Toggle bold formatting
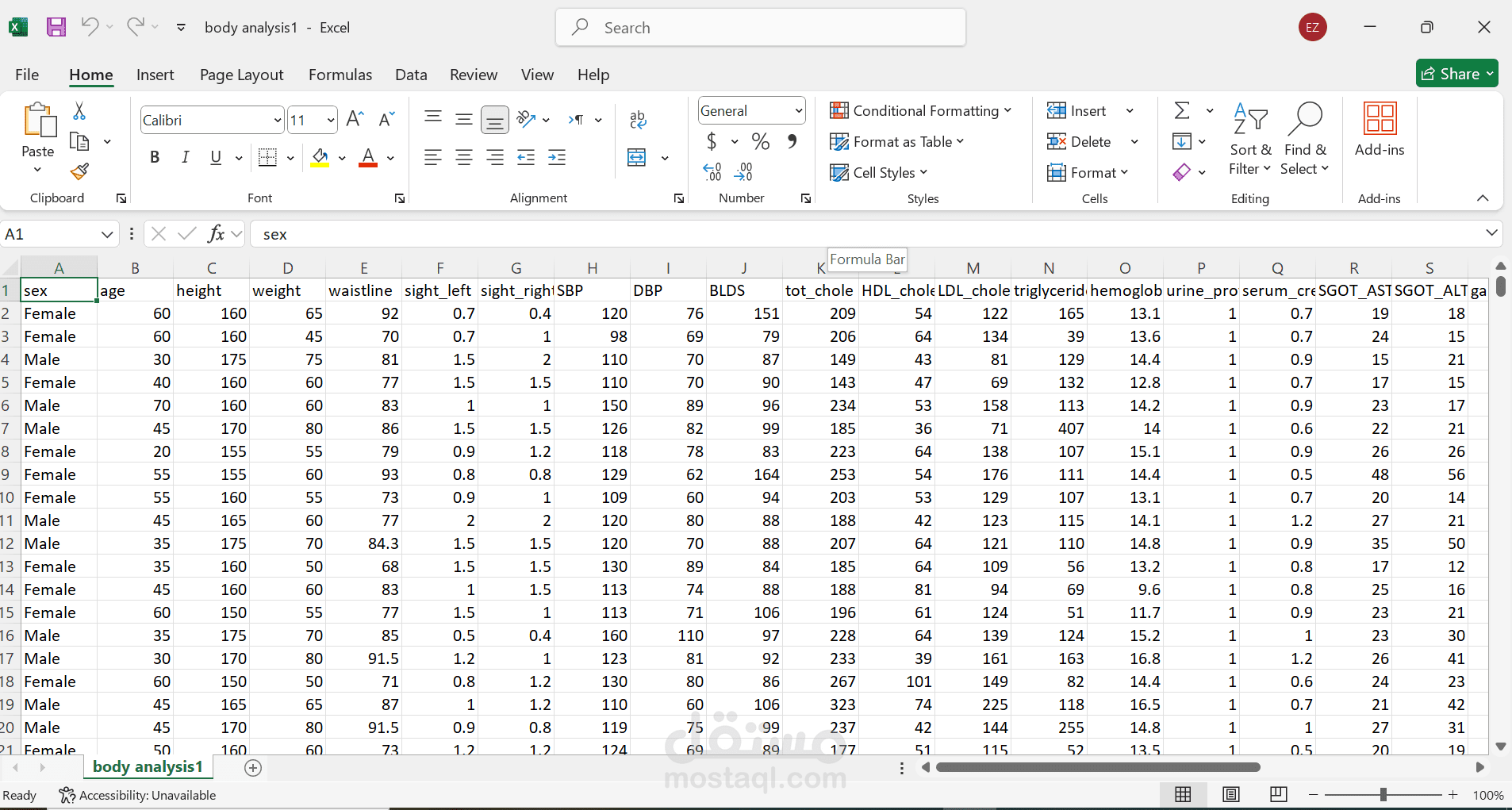Viewport: 1512px width, 810px height. click(155, 157)
